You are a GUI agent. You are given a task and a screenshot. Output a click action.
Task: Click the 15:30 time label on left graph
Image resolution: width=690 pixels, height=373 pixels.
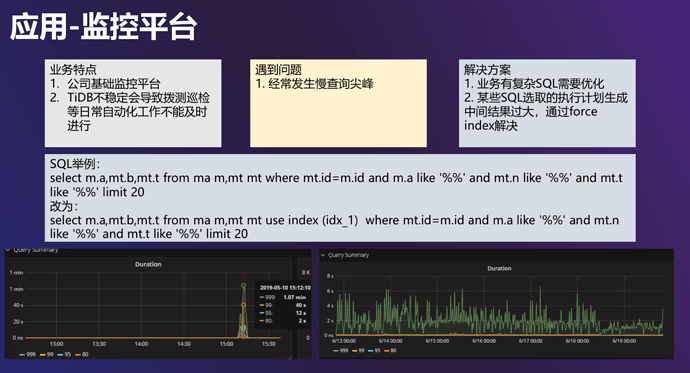[269, 344]
